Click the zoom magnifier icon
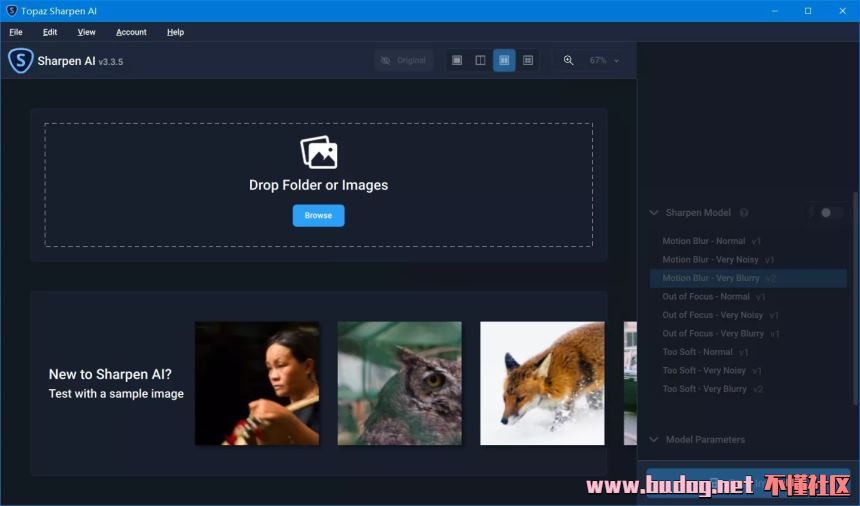Screen dimensions: 860x506 [x=568, y=60]
